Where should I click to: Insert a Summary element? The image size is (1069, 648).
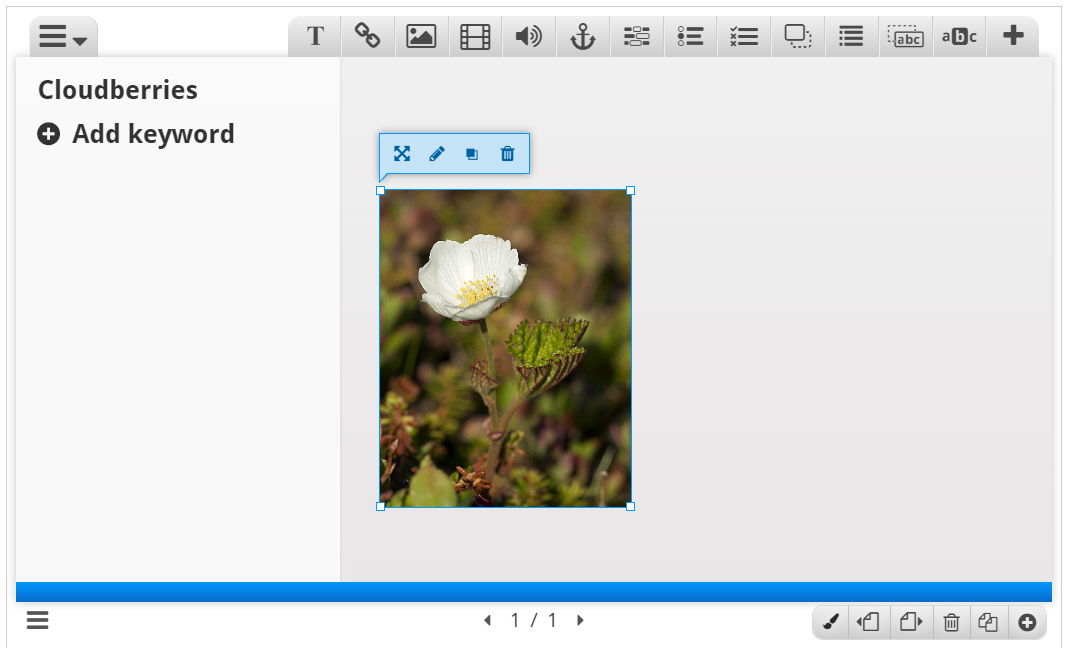pos(852,36)
